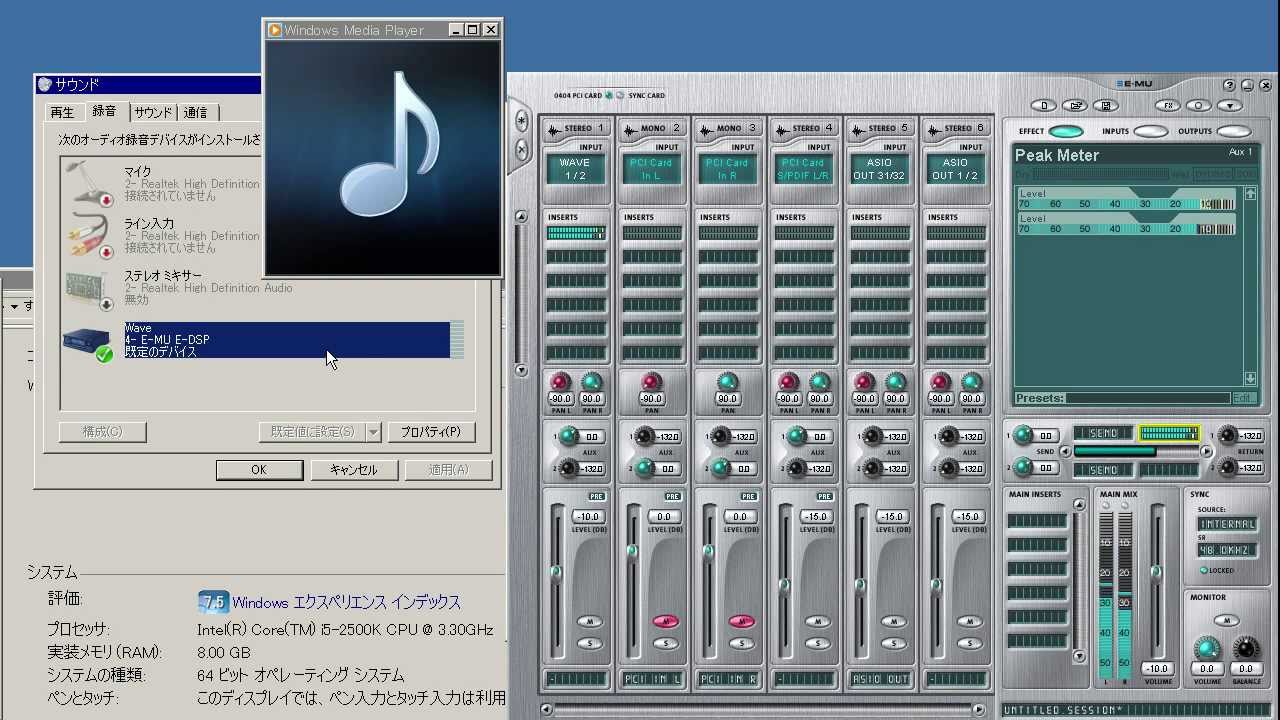
Task: Adjust the Stereo 6 strip level fader
Action: [936, 586]
